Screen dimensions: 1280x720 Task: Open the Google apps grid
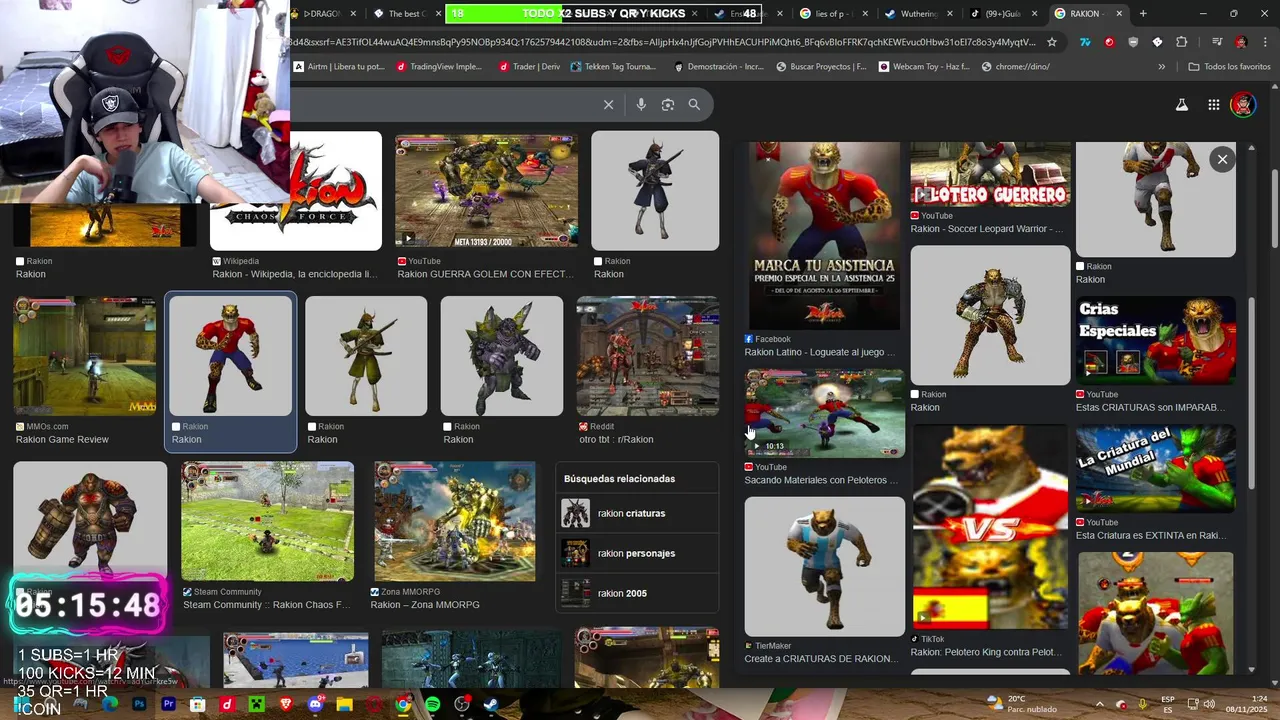1213,105
